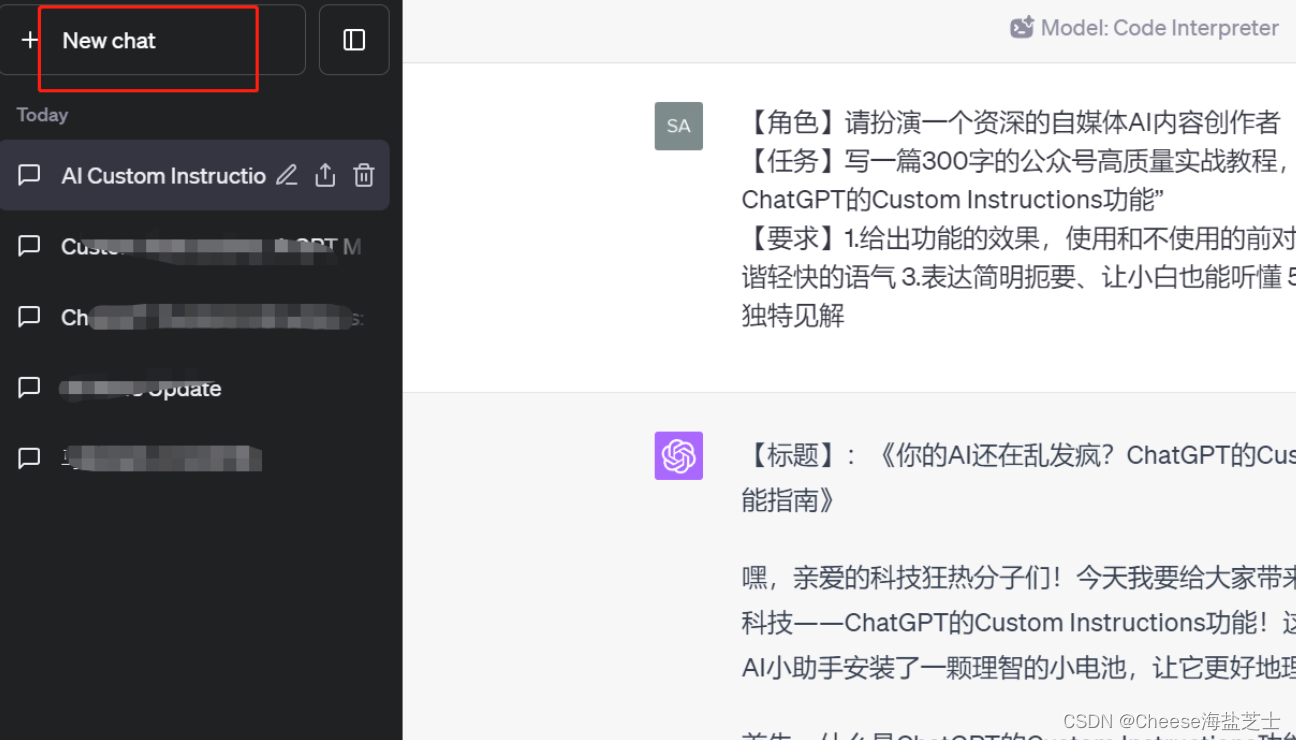
Task: Delete chat with the trash icon
Action: [x=364, y=175]
